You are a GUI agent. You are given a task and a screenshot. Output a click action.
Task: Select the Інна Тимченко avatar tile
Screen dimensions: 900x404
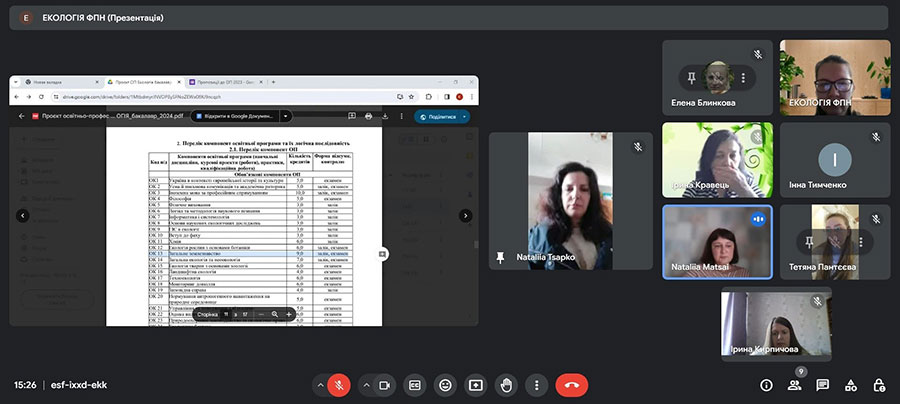coord(835,160)
